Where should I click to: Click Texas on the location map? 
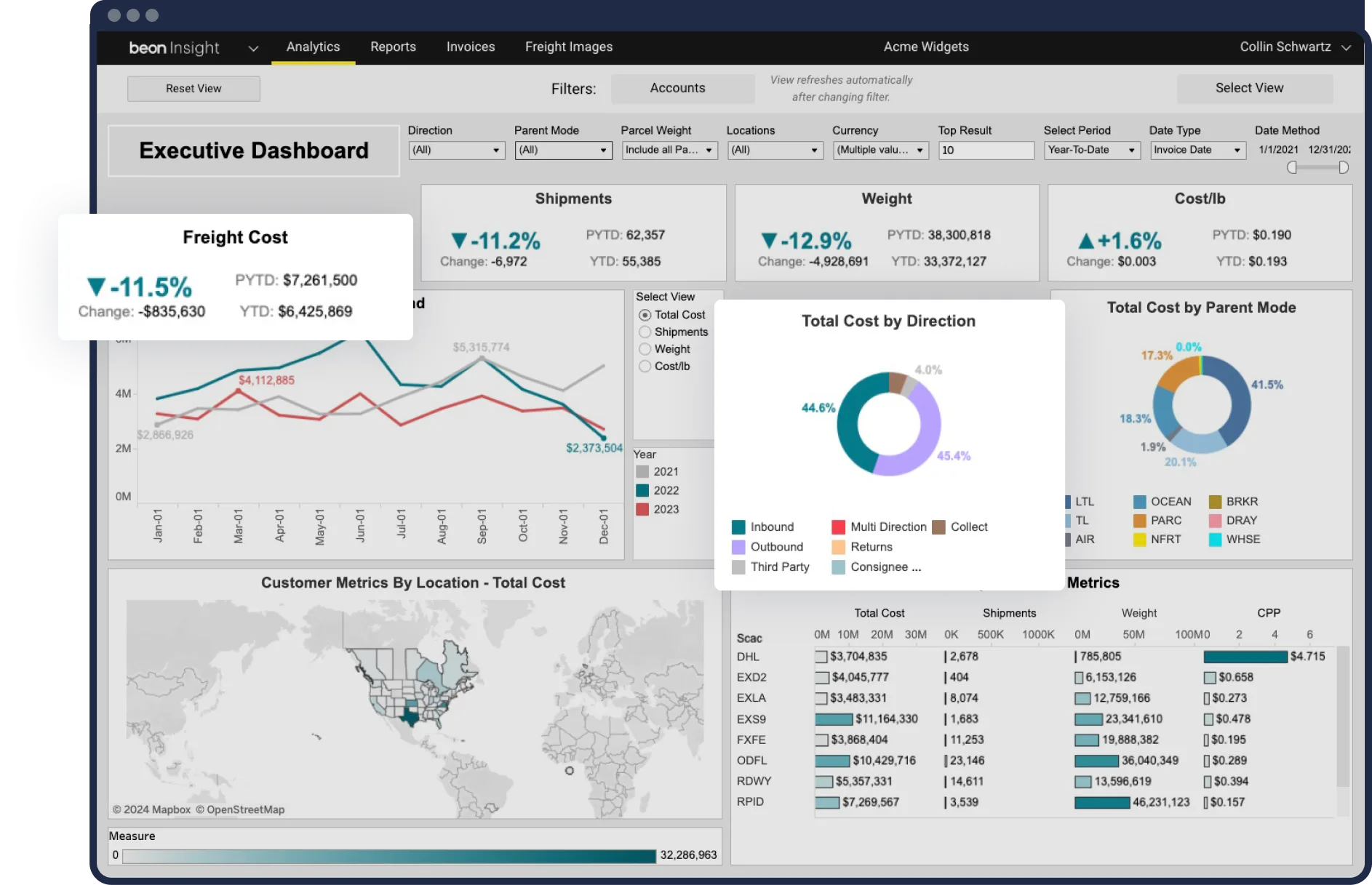(410, 716)
